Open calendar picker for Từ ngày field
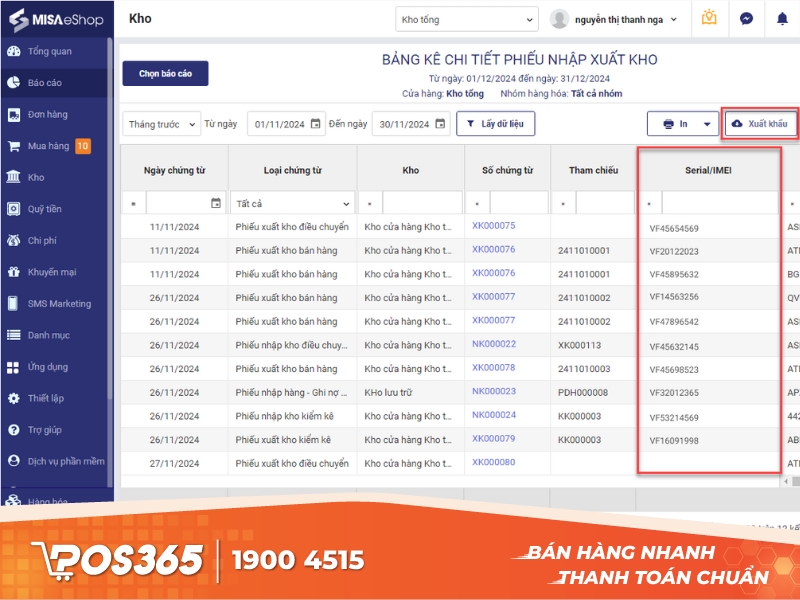Viewport: 800px width, 600px height. [x=316, y=123]
